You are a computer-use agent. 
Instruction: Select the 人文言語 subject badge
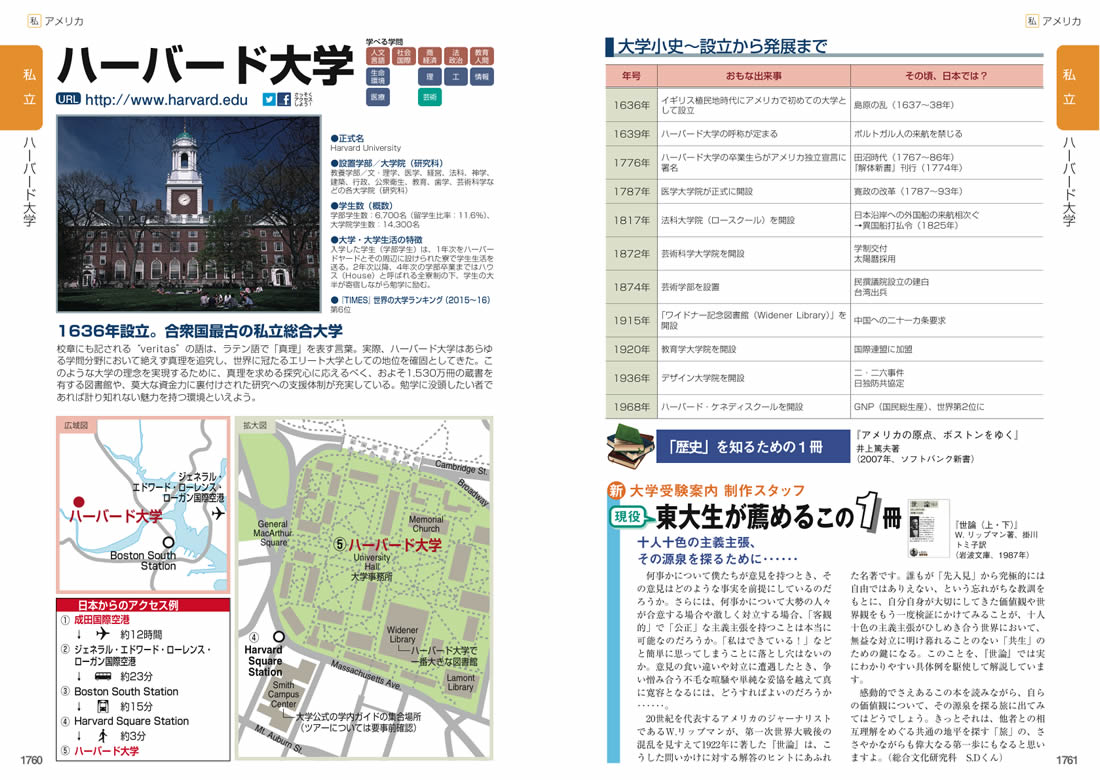(377, 56)
